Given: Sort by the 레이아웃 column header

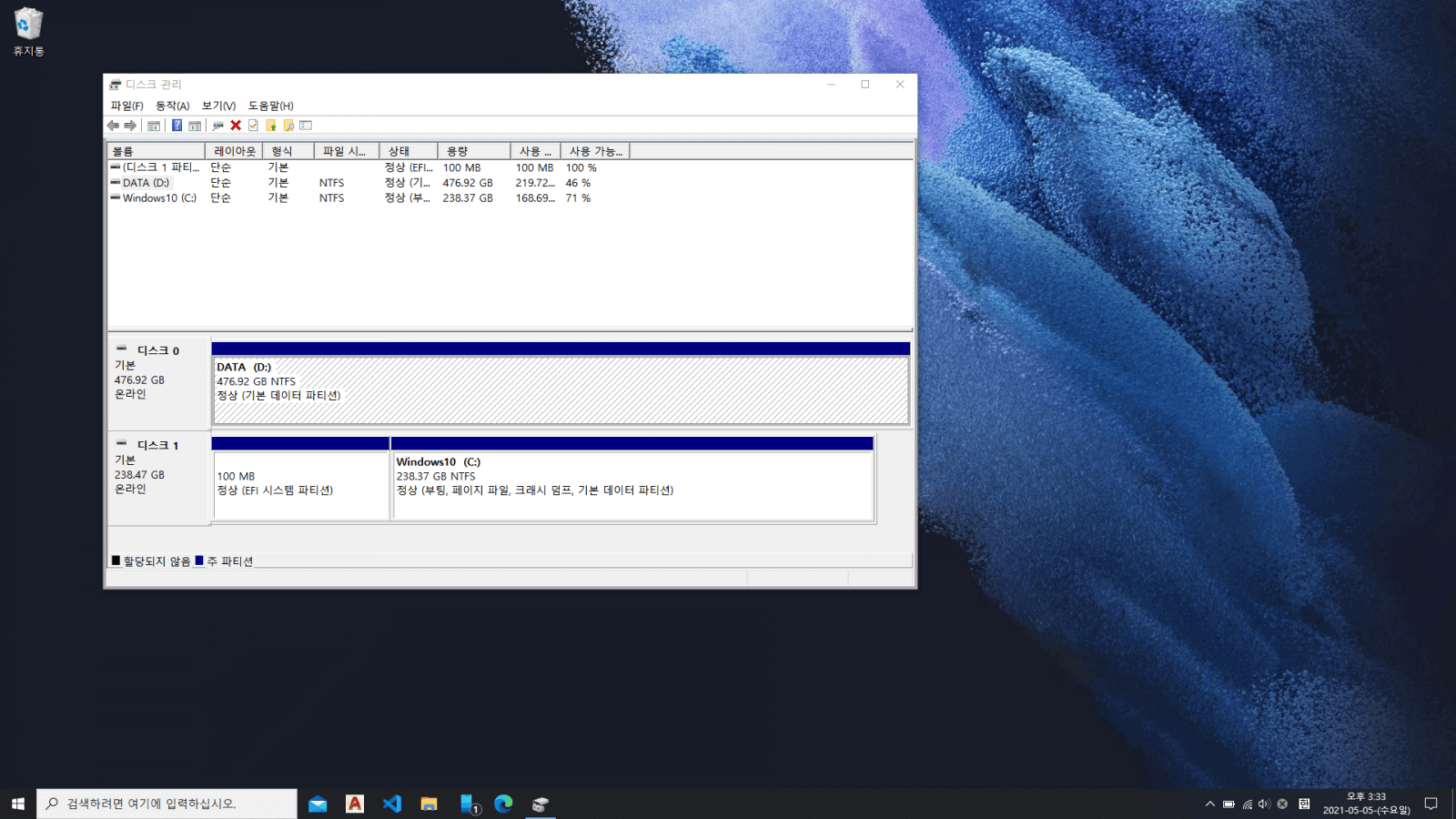Looking at the screenshot, I should [234, 151].
